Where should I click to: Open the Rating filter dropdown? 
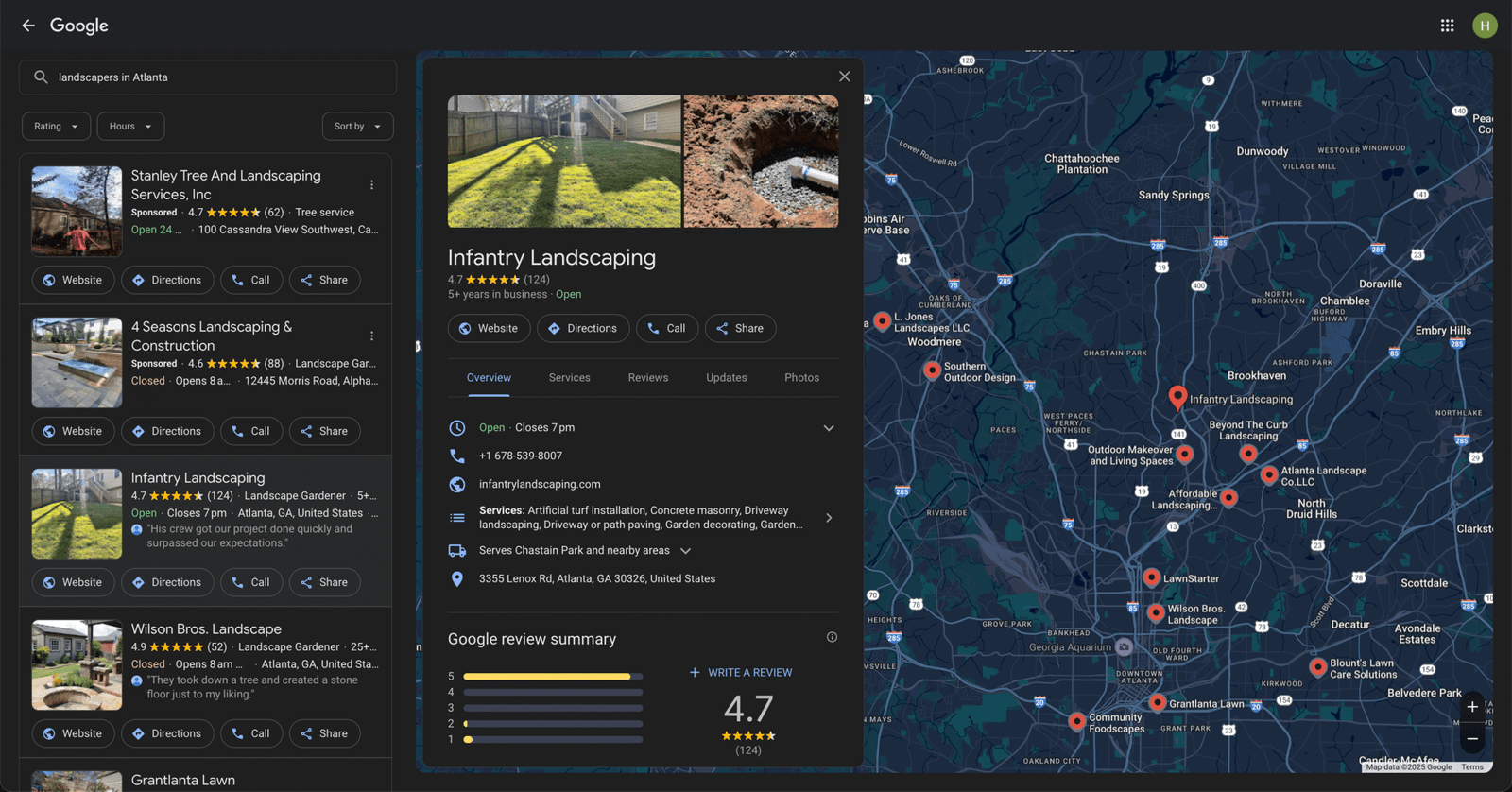(57, 126)
